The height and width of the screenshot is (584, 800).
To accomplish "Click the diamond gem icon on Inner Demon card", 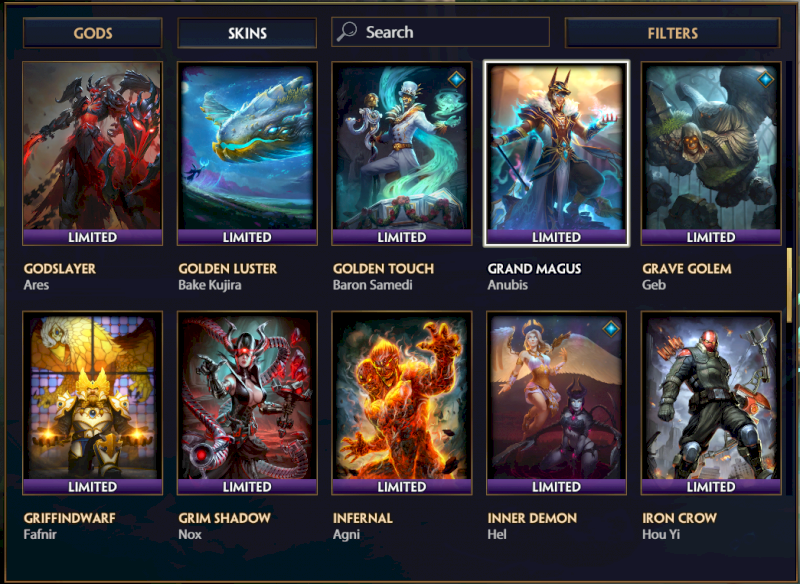I will 611,329.
